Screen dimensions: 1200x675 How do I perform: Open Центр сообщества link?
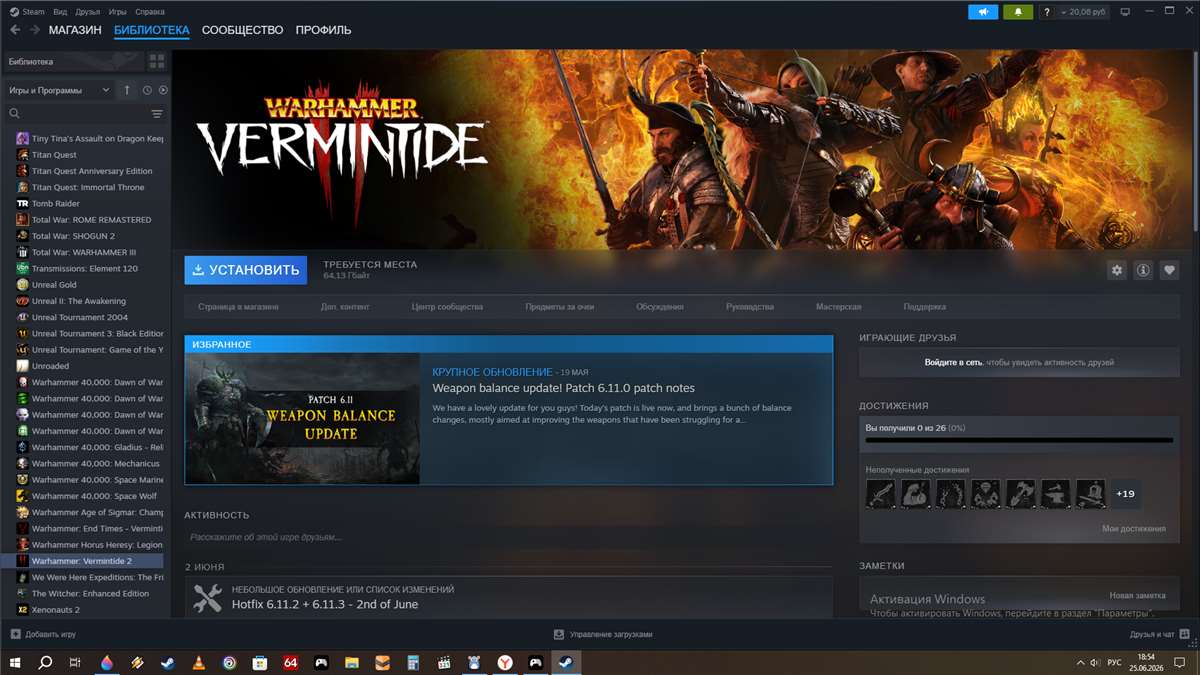[447, 307]
